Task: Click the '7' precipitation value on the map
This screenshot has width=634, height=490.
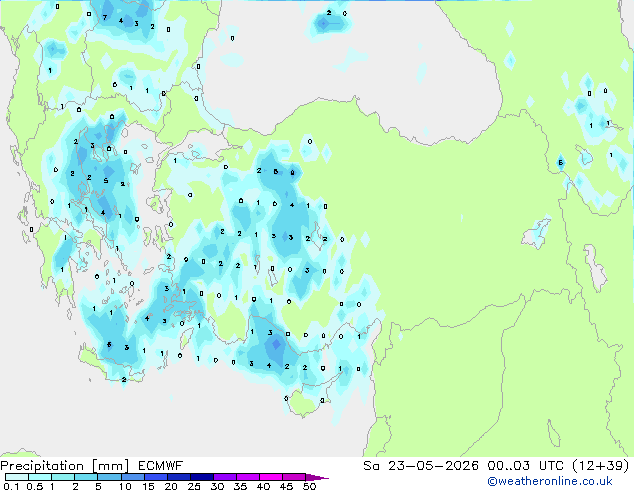Action: [x=105, y=17]
